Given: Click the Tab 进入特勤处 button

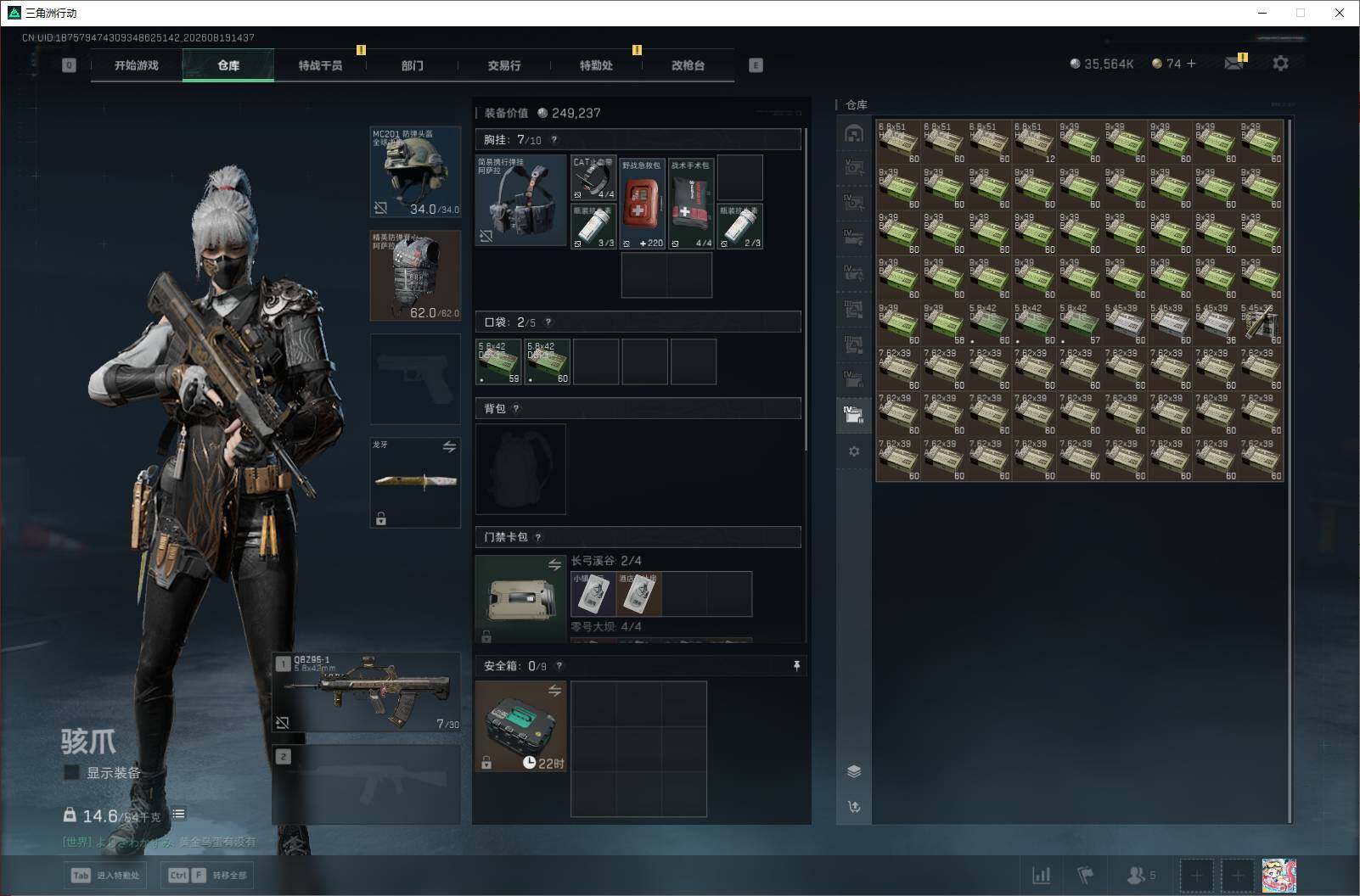Looking at the screenshot, I should tap(105, 875).
